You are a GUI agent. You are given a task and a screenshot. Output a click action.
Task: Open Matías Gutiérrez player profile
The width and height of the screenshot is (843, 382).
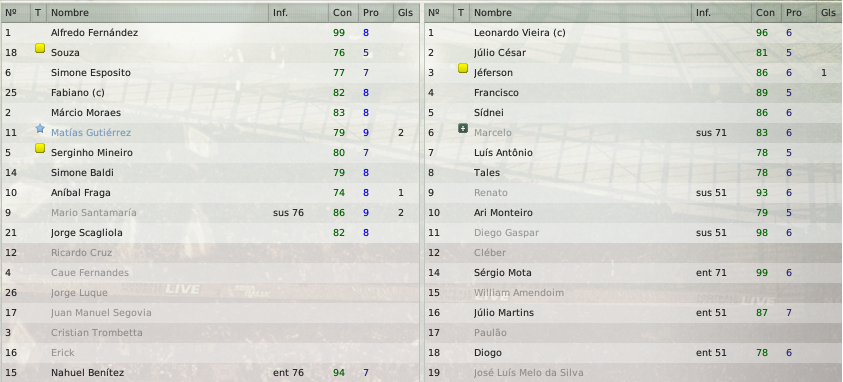pyautogui.click(x=91, y=133)
